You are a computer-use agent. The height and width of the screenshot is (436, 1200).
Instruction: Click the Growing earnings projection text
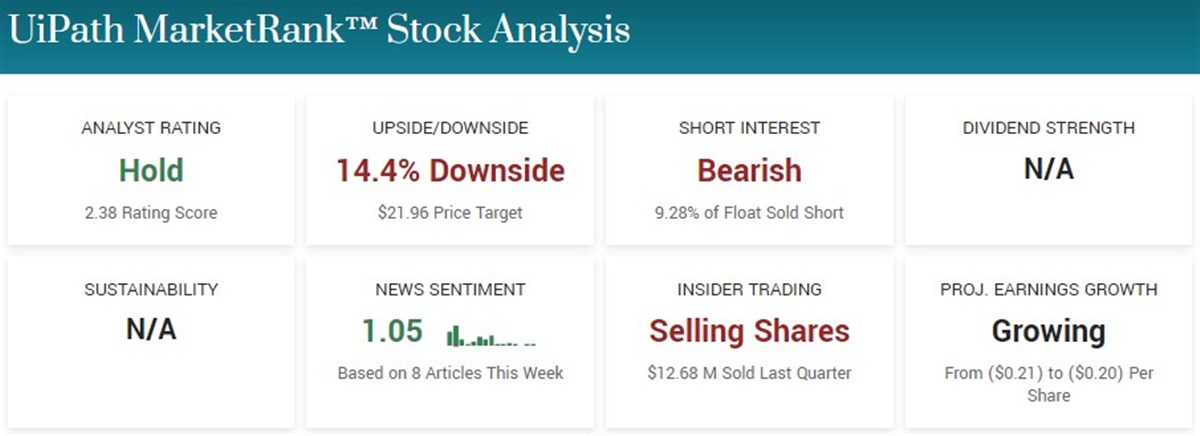1049,331
